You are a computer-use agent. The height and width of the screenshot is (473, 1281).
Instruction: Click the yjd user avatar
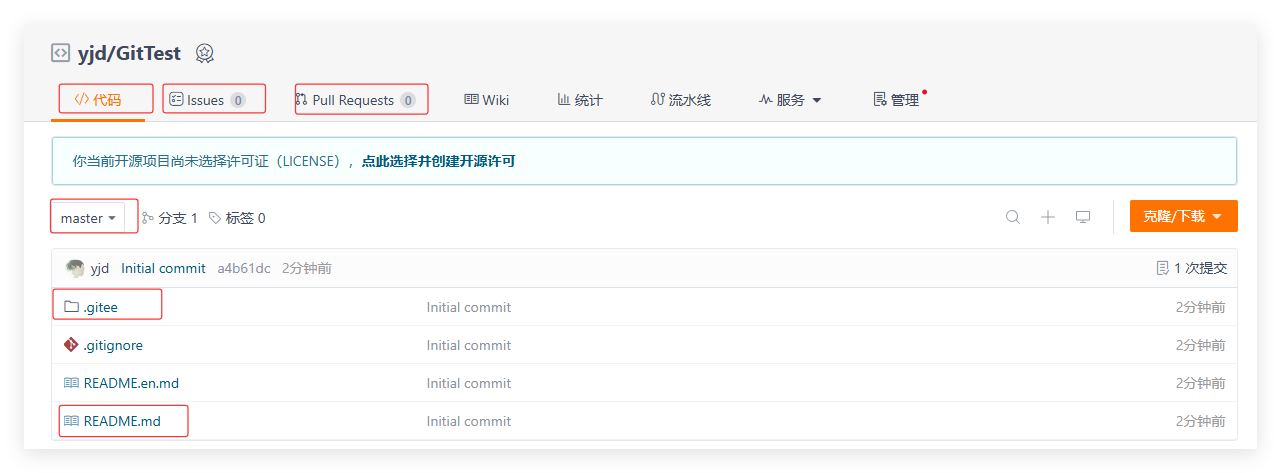tap(75, 268)
